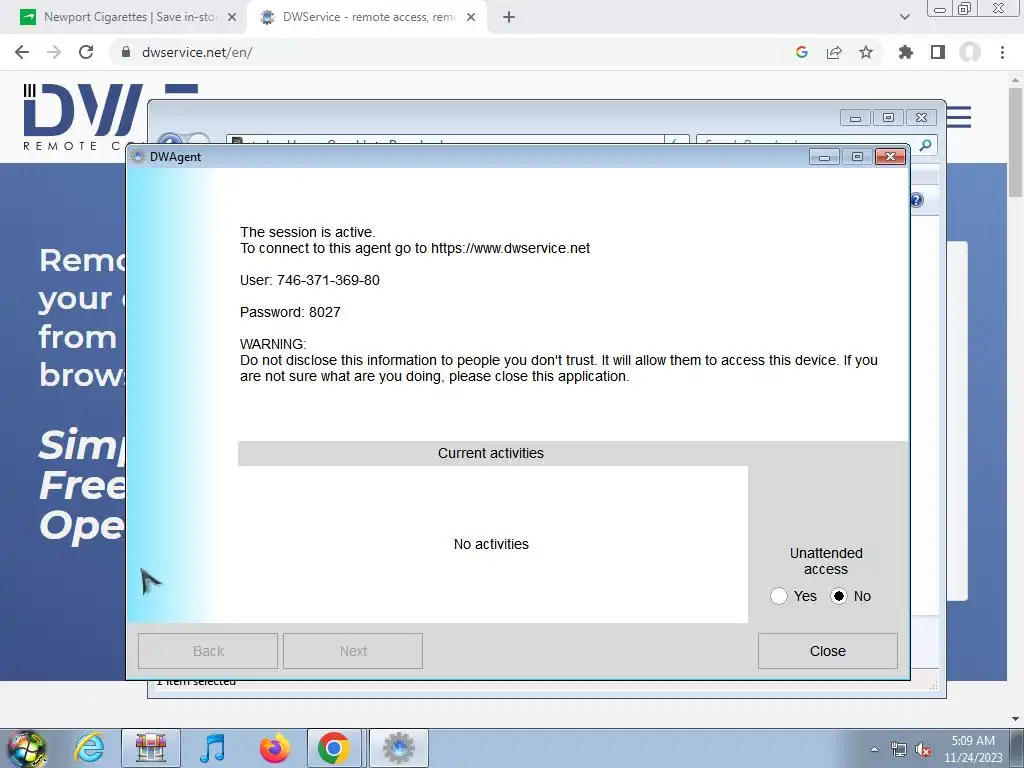Click the Password 8027 text

pos(290,312)
